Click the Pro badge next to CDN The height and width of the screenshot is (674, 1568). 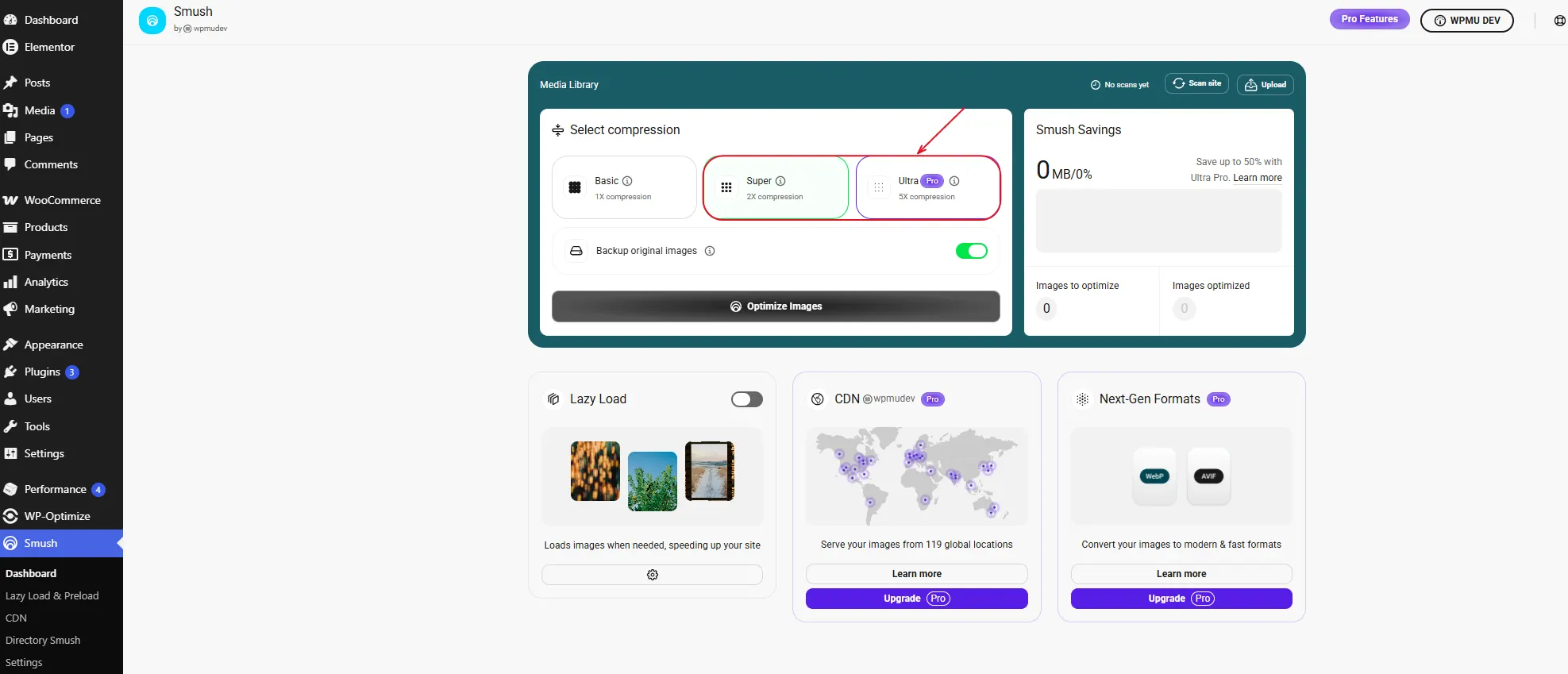[933, 399]
